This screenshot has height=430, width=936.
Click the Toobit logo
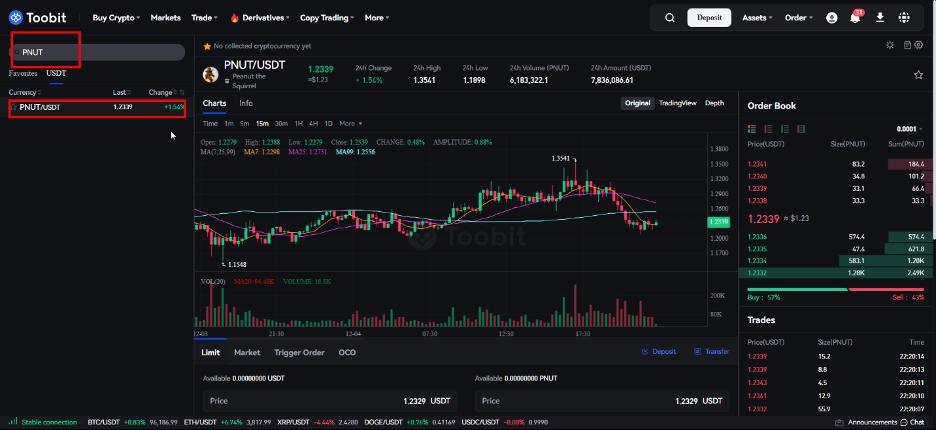click(38, 17)
